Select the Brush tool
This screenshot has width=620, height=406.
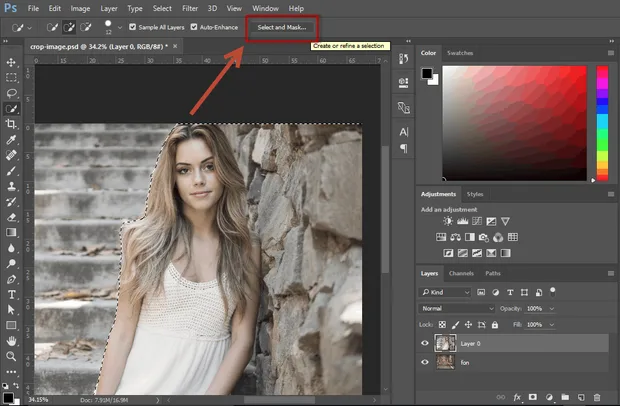(11, 171)
